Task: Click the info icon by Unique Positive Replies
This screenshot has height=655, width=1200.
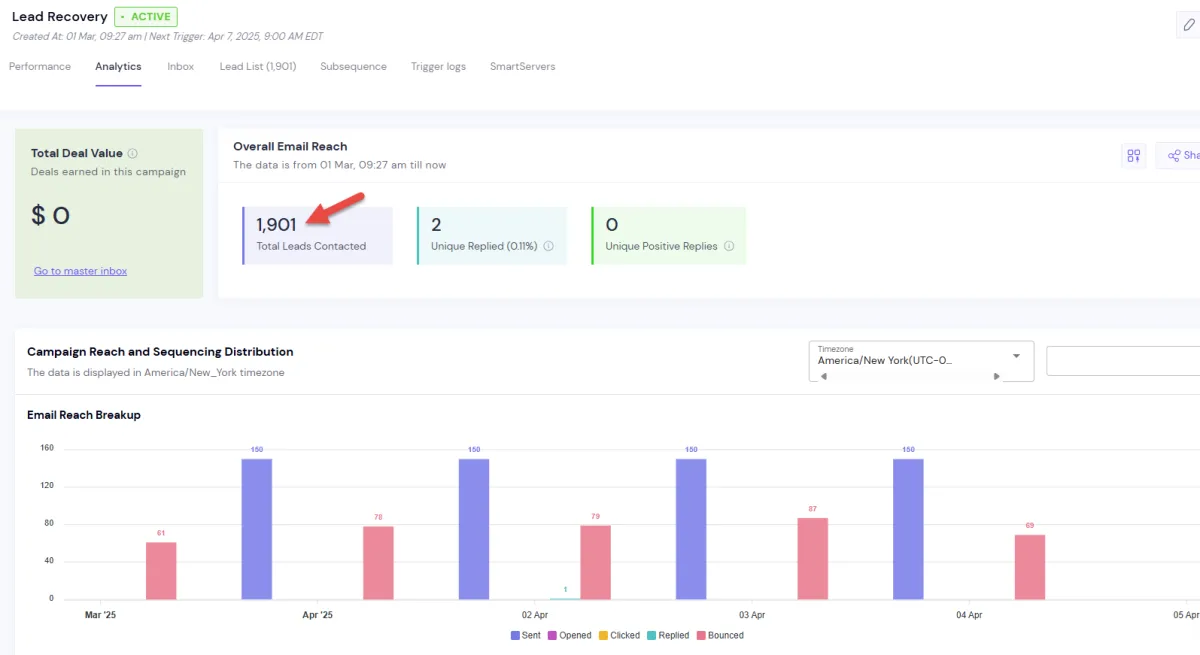Action: [x=728, y=246]
